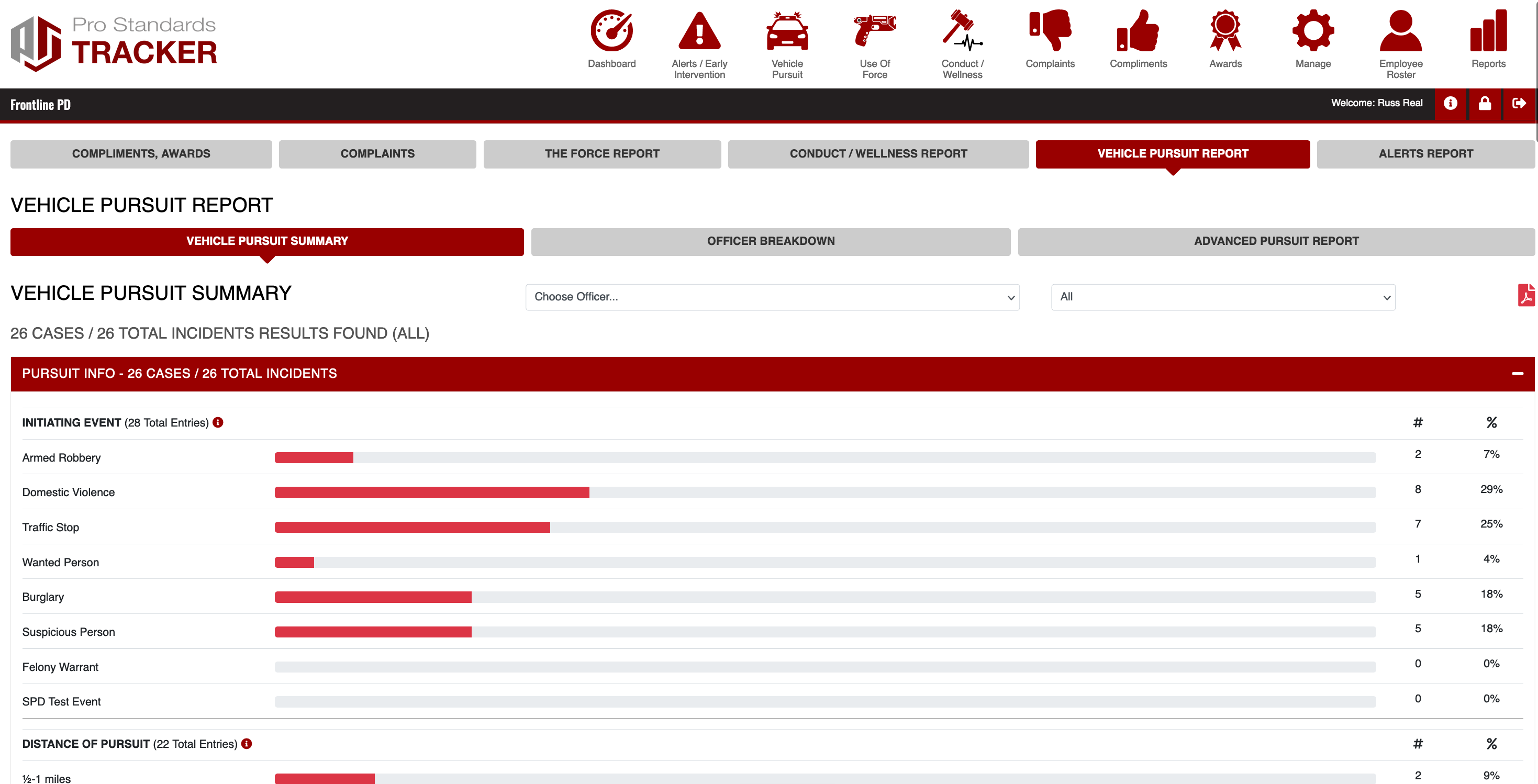Open Complaints thumbs-down icon
The width and height of the screenshot is (1538, 784).
click(x=1050, y=31)
